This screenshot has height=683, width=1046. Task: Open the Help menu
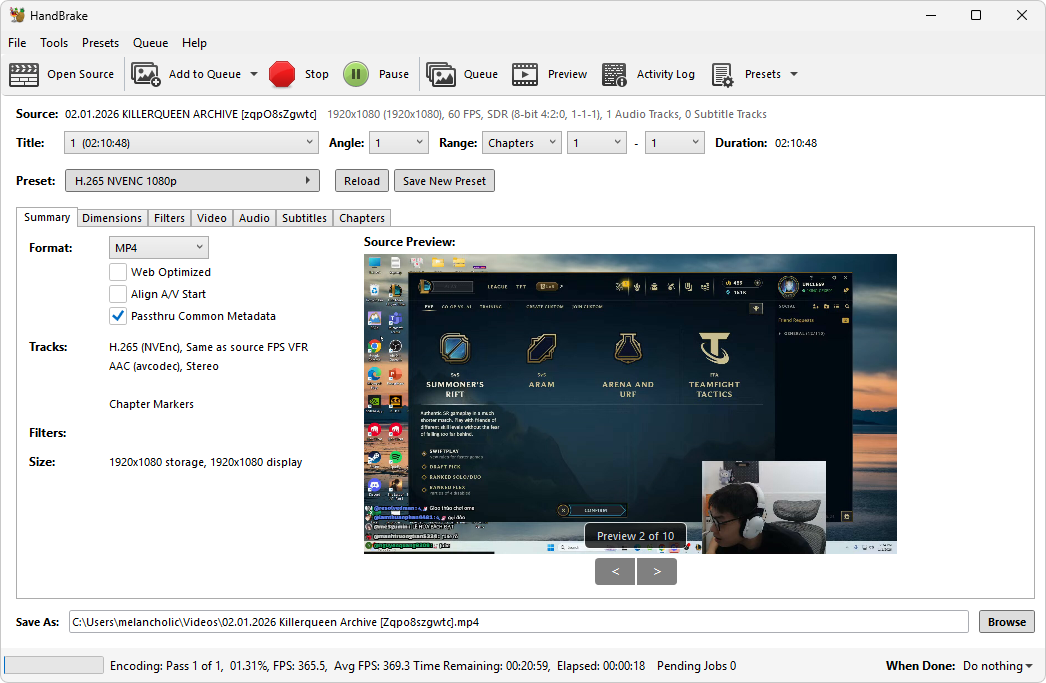[x=194, y=43]
